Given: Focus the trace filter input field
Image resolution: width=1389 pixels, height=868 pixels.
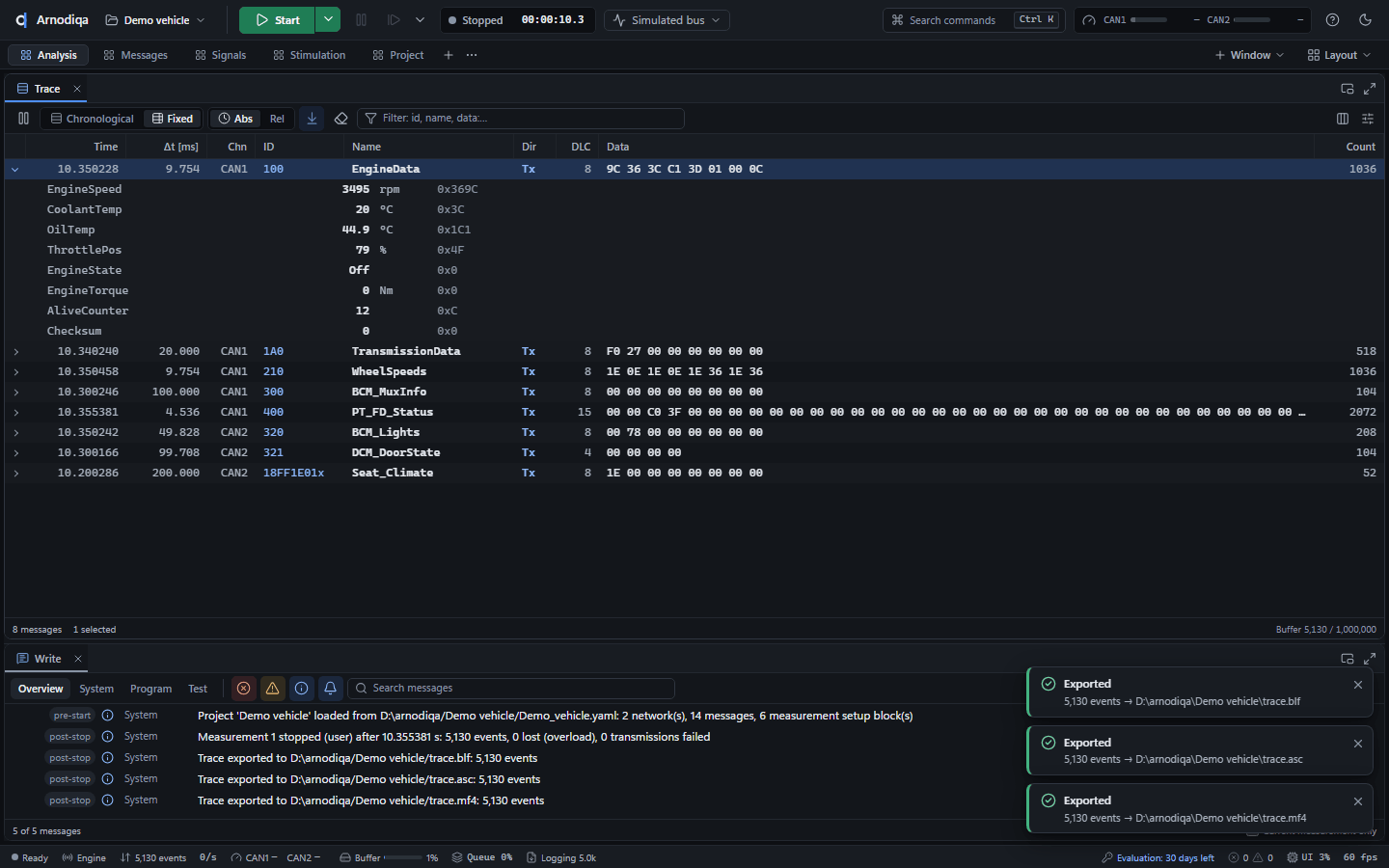Looking at the screenshot, I should (521, 119).
